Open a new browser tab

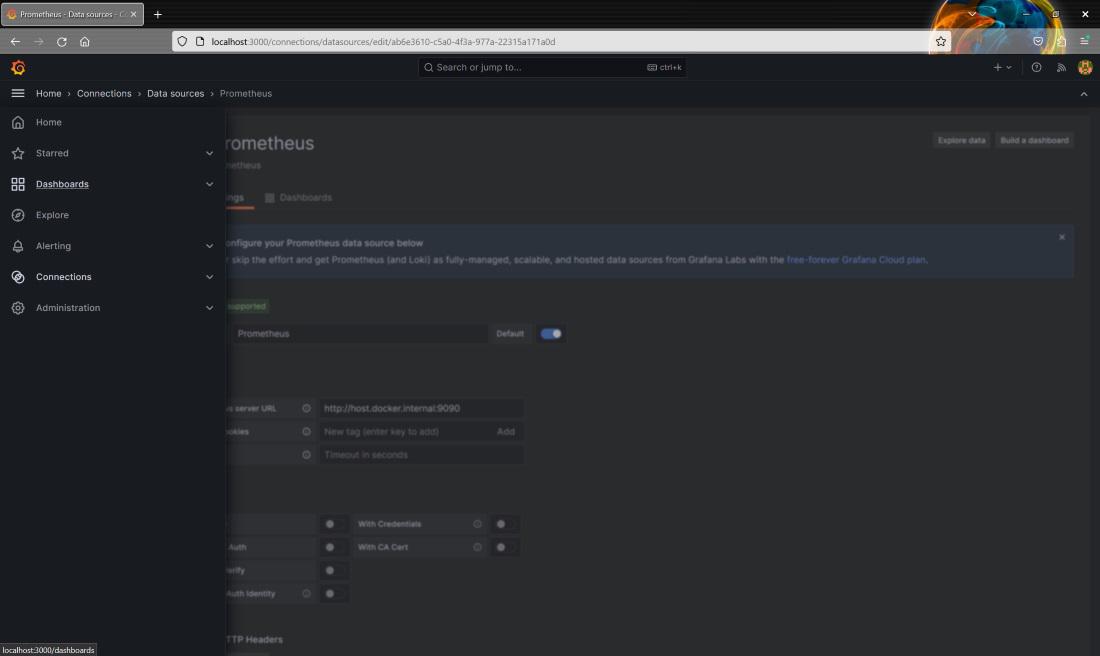(x=158, y=14)
